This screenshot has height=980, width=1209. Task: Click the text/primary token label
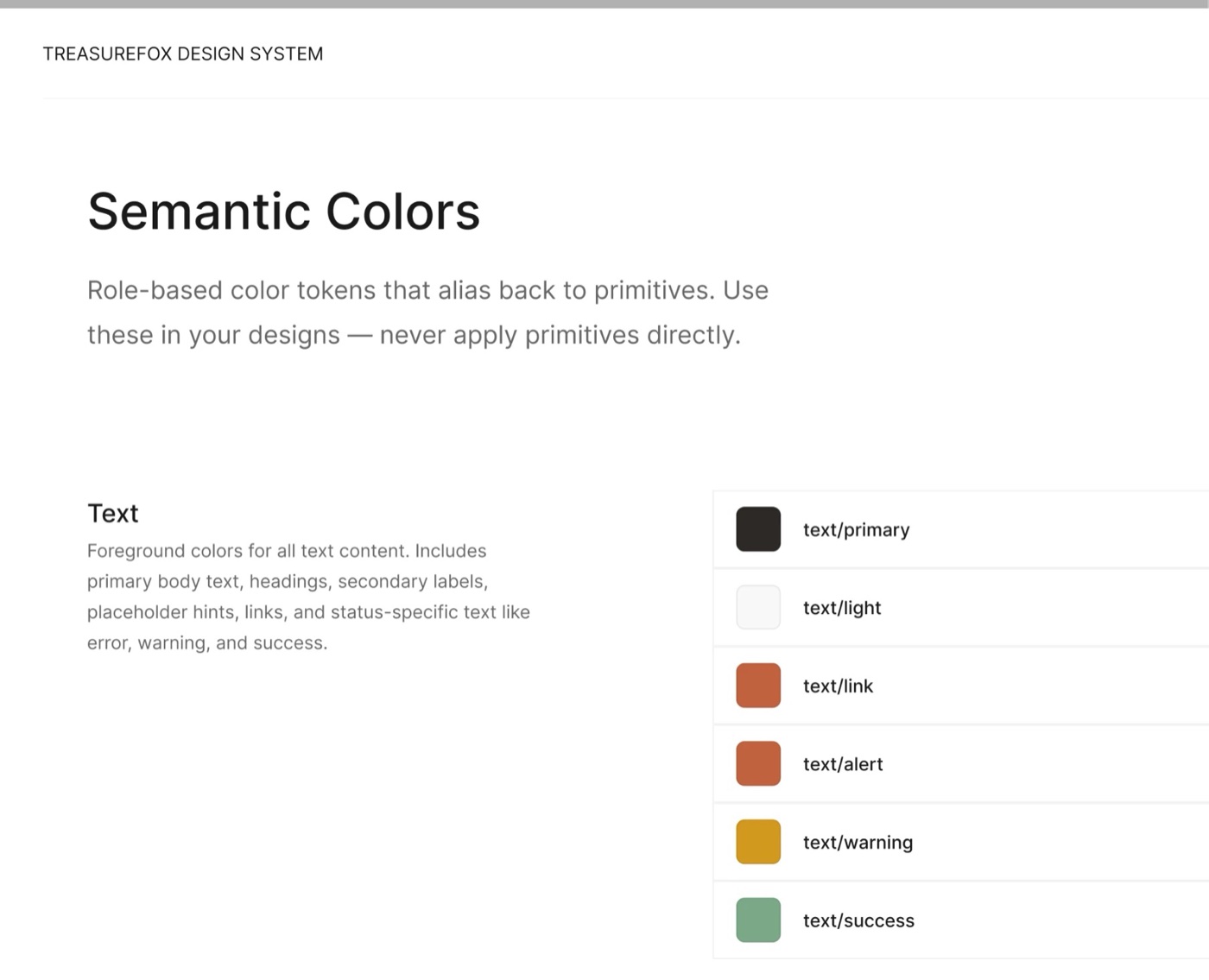pyautogui.click(x=856, y=529)
